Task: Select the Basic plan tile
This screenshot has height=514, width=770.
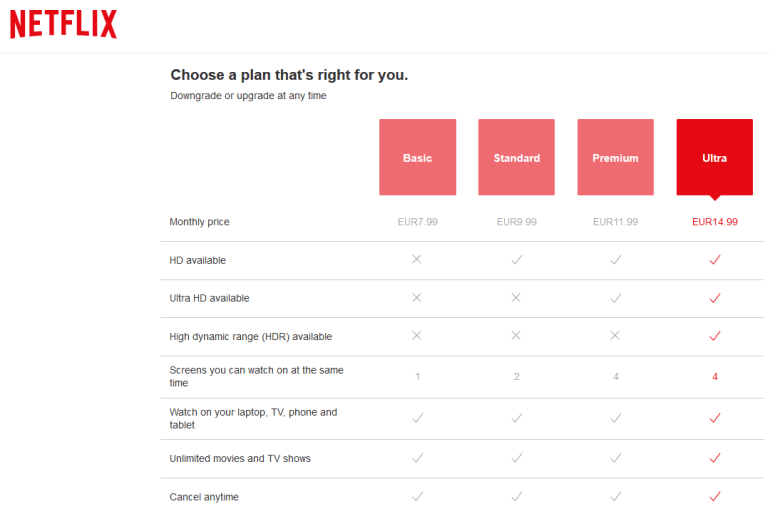Action: (417, 157)
